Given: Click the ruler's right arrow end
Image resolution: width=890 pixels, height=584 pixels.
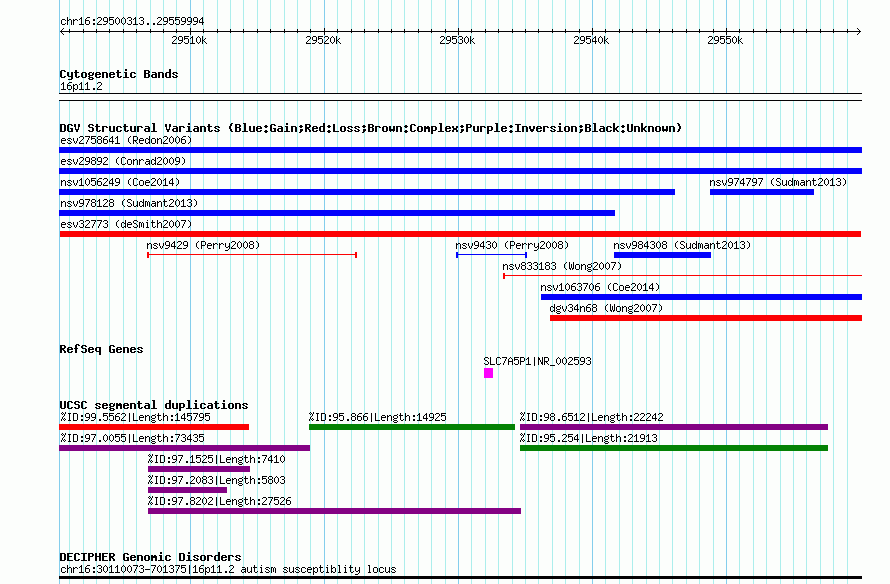Looking at the screenshot, I should click(x=859, y=32).
